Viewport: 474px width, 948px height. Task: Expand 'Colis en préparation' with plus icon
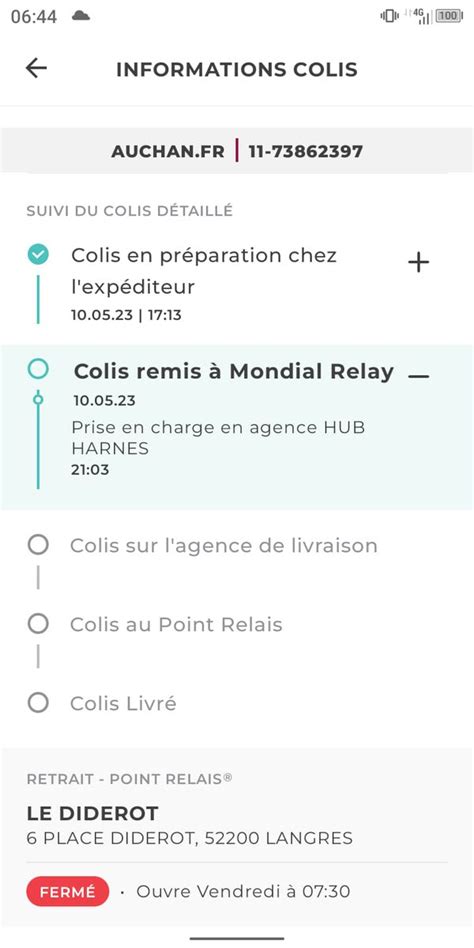pyautogui.click(x=418, y=262)
